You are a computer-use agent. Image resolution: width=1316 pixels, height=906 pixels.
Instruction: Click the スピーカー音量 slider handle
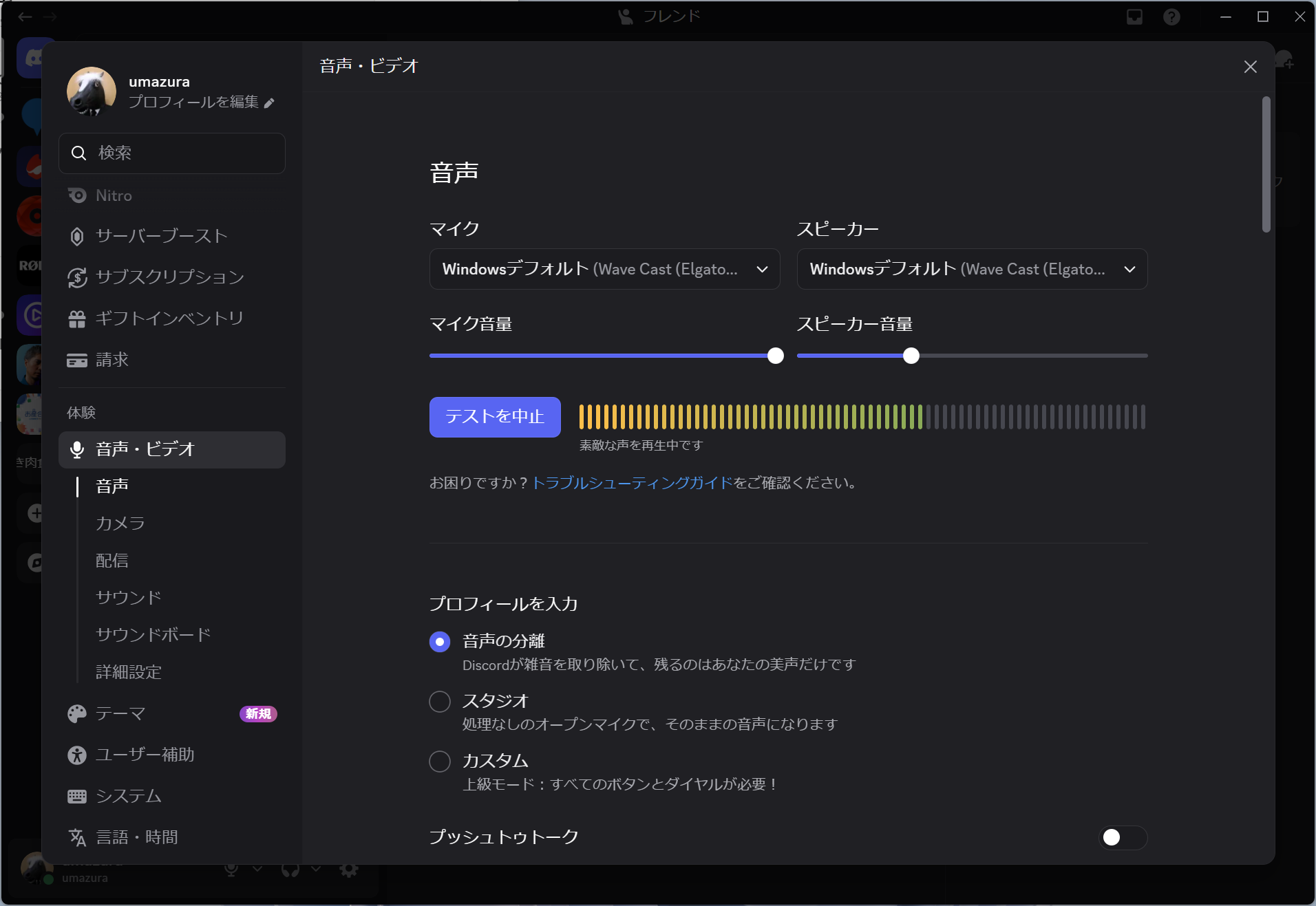tap(911, 356)
